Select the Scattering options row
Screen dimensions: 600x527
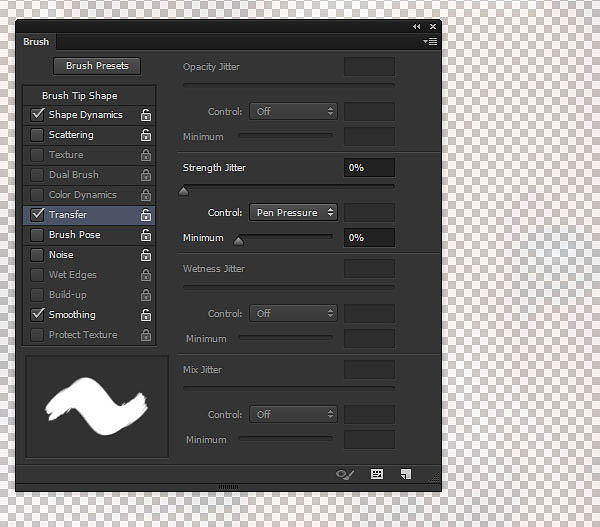[89, 135]
